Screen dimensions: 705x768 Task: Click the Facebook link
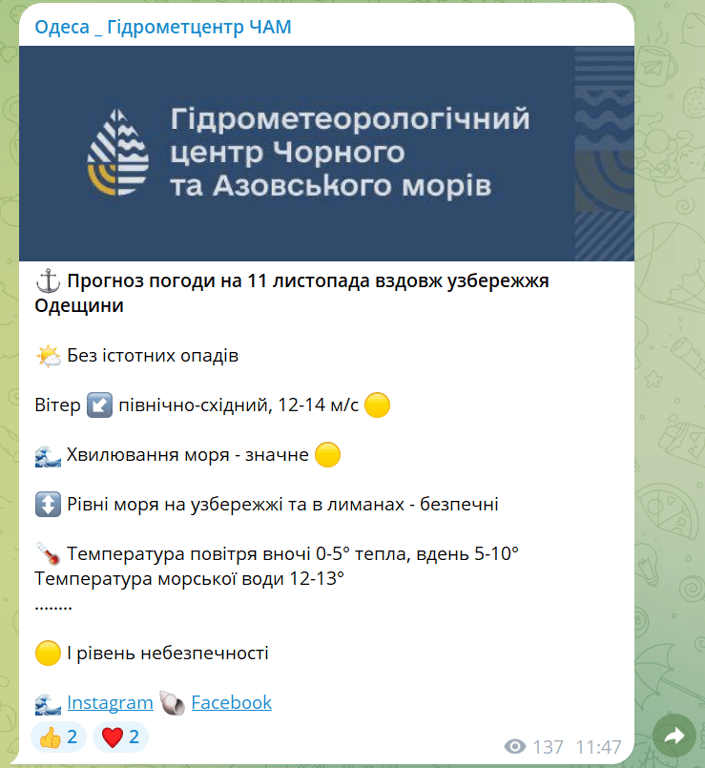(x=231, y=702)
